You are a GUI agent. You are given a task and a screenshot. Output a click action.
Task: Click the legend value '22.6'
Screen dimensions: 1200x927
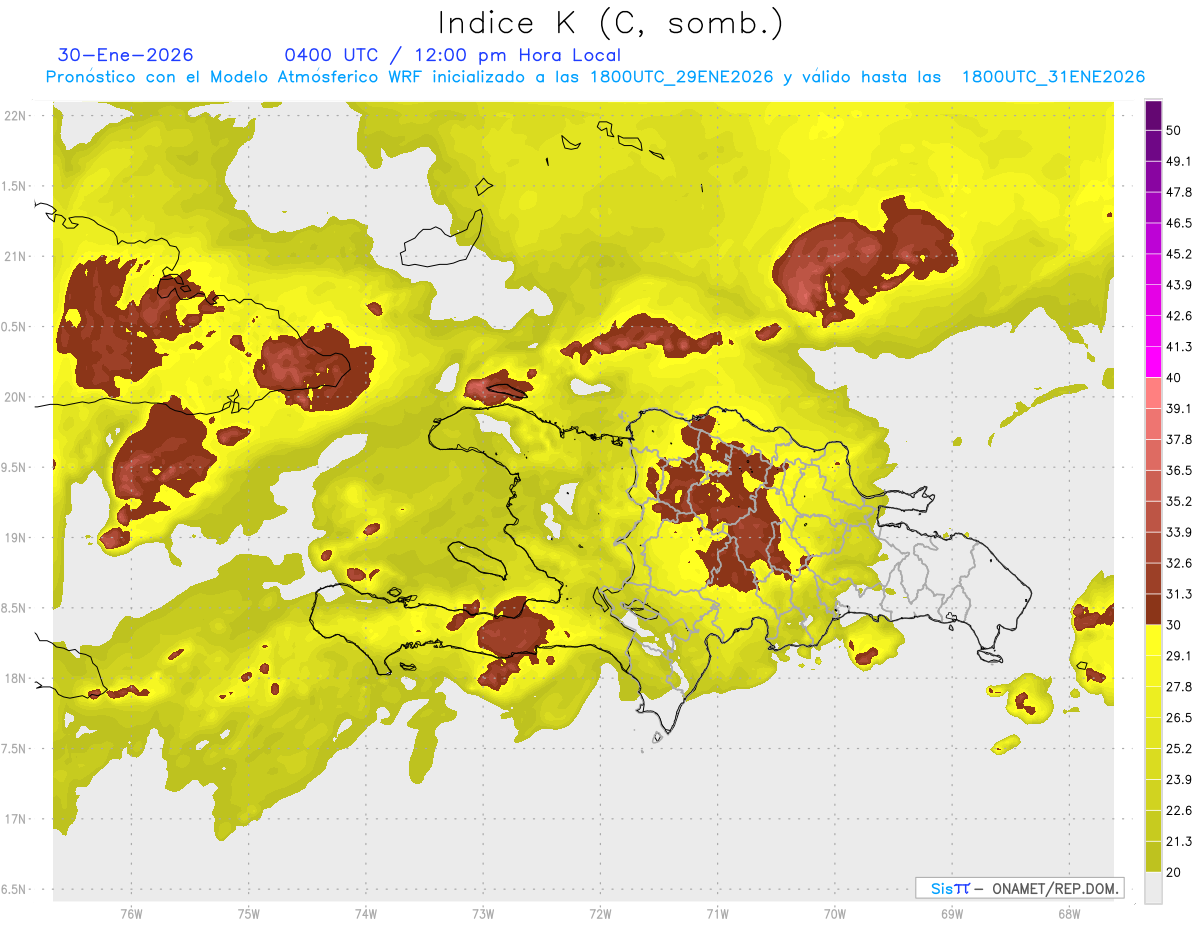click(1178, 811)
